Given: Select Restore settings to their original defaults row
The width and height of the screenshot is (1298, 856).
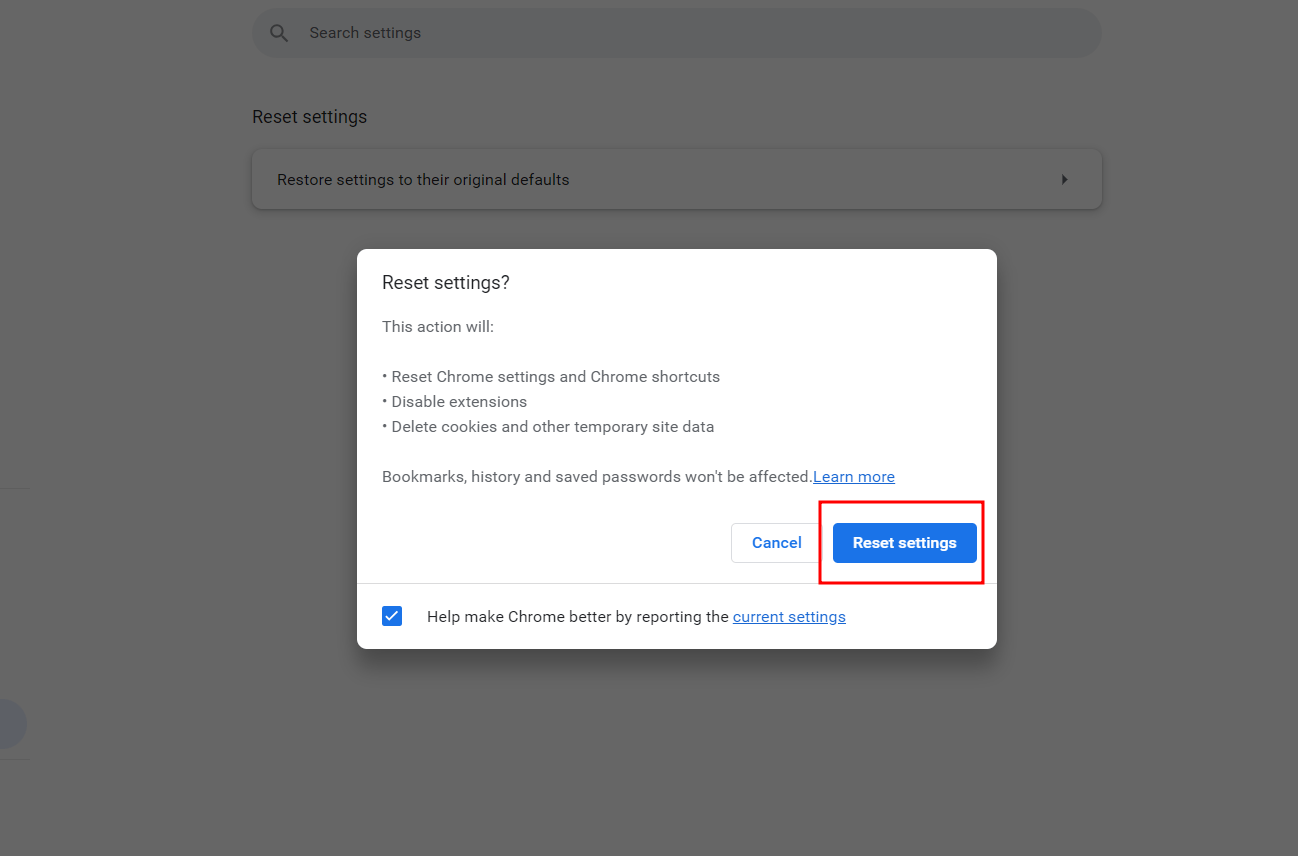Looking at the screenshot, I should (676, 180).
